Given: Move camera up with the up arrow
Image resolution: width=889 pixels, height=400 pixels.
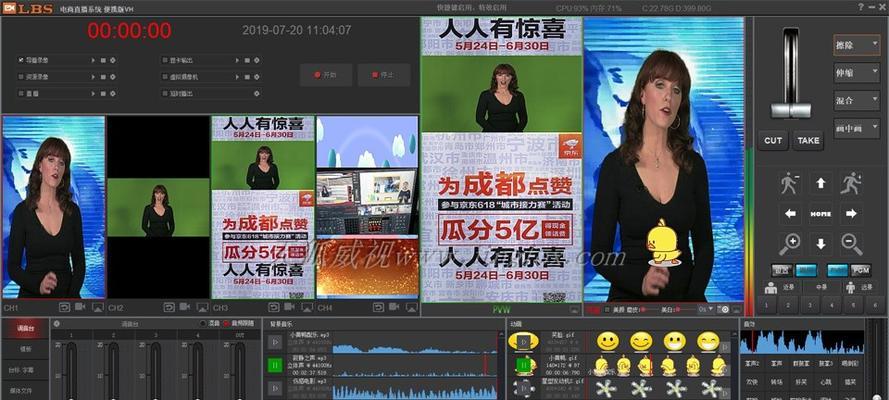Looking at the screenshot, I should click(x=820, y=184).
